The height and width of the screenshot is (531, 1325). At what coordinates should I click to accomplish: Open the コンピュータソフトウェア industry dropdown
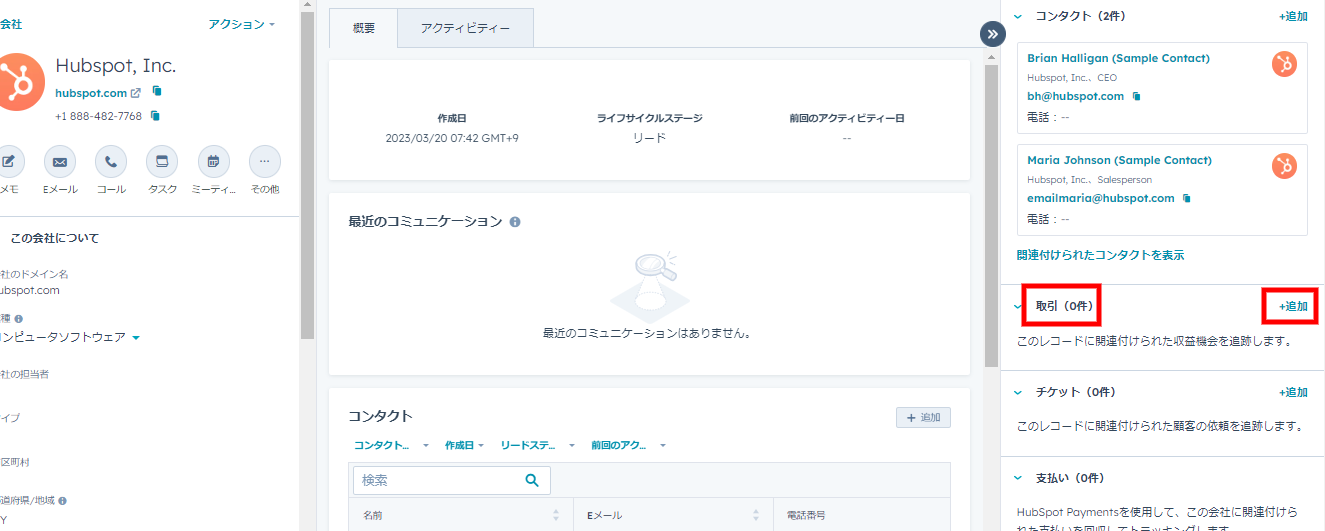tap(70, 338)
